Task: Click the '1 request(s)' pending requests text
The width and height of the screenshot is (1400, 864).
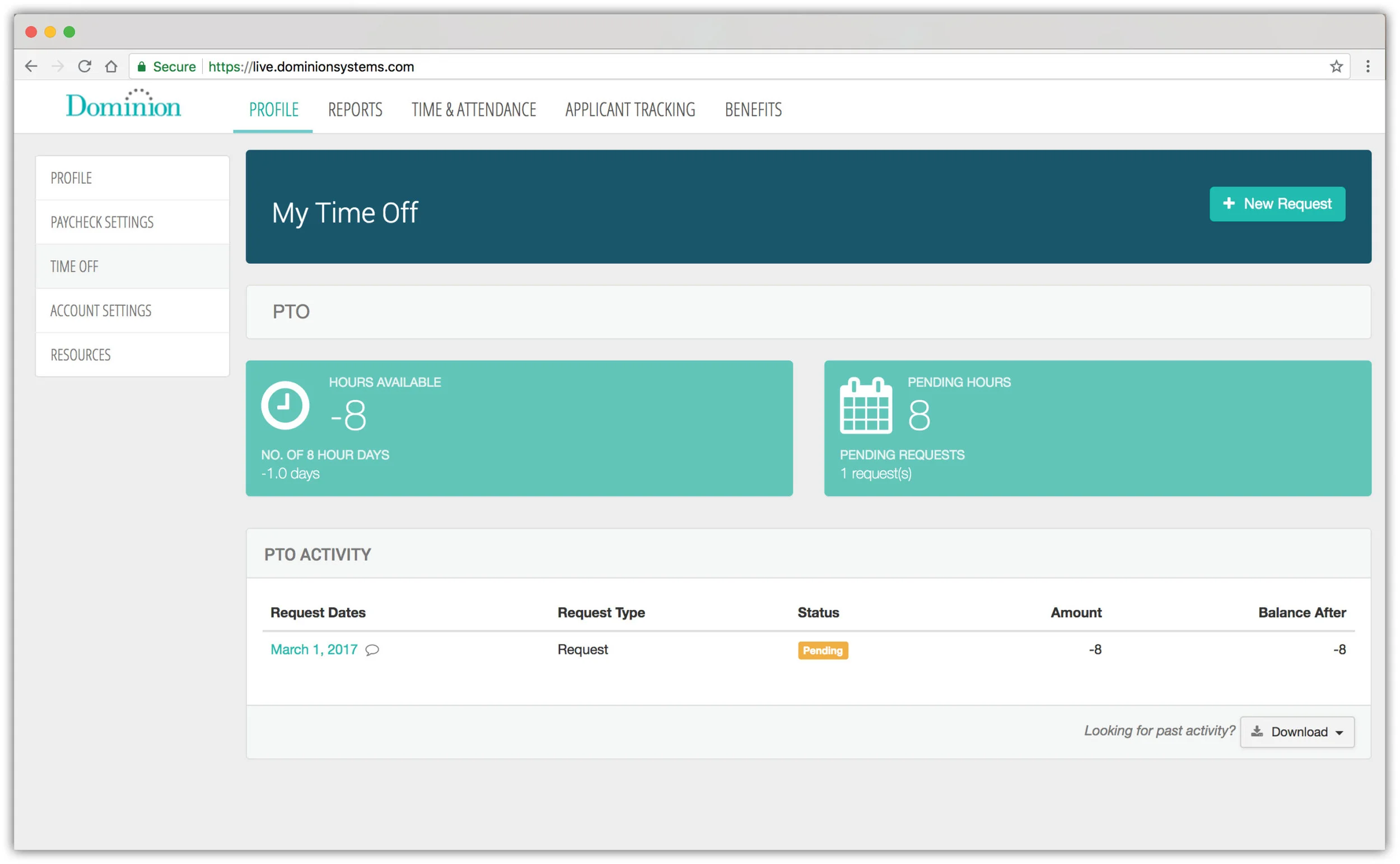Action: tap(876, 473)
